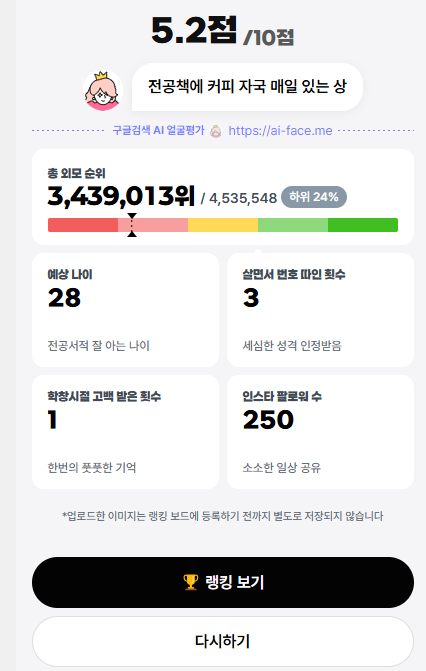This screenshot has height=671, width=426.
Task: Select the 살면서 번호 따인 횟수 card
Action: [320, 310]
